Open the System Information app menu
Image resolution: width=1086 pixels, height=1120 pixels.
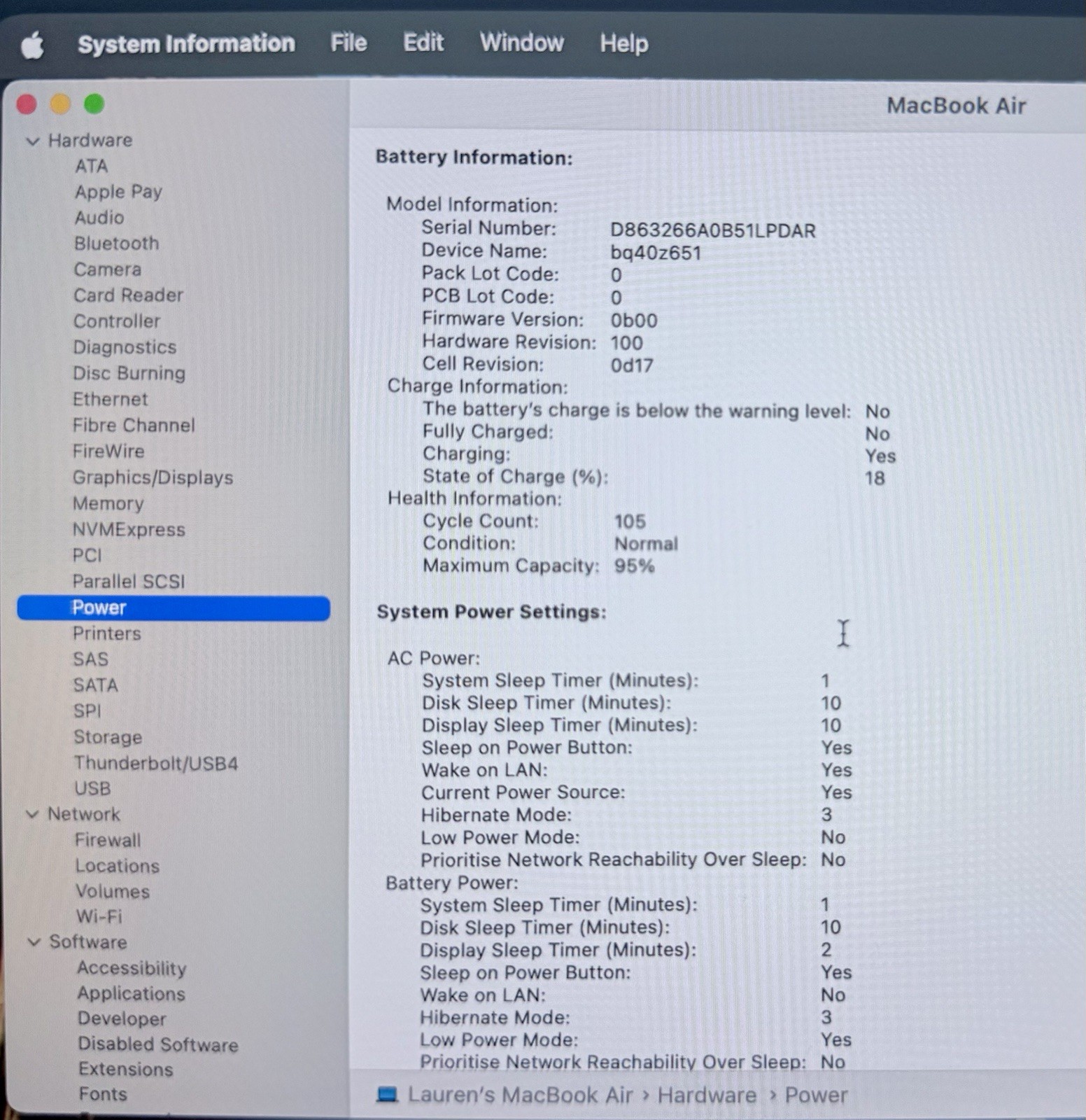186,44
